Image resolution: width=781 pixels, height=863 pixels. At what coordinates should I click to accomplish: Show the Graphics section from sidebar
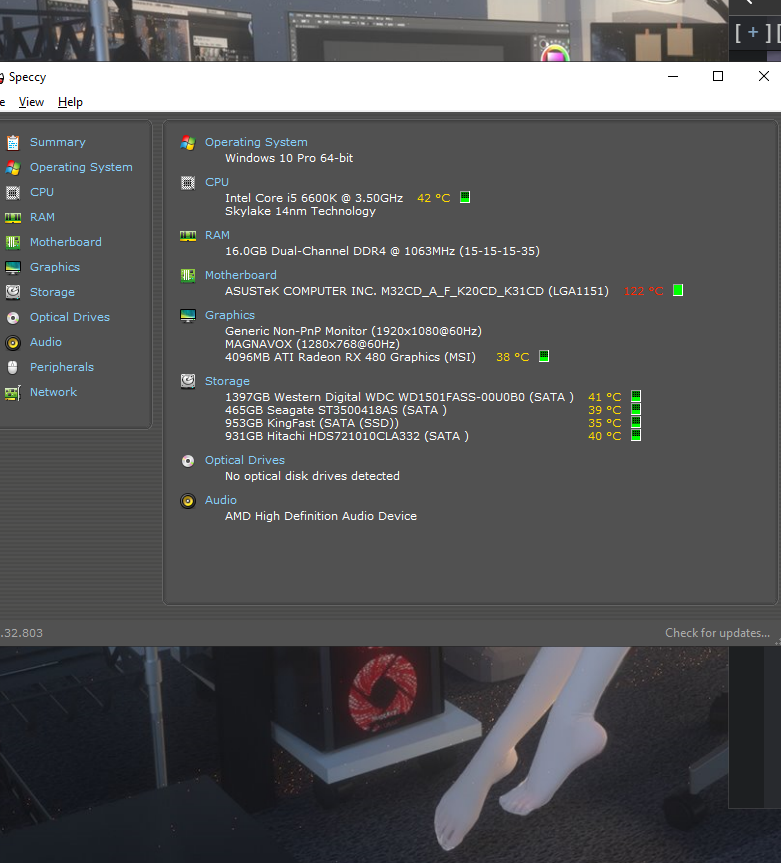pyautogui.click(x=54, y=267)
